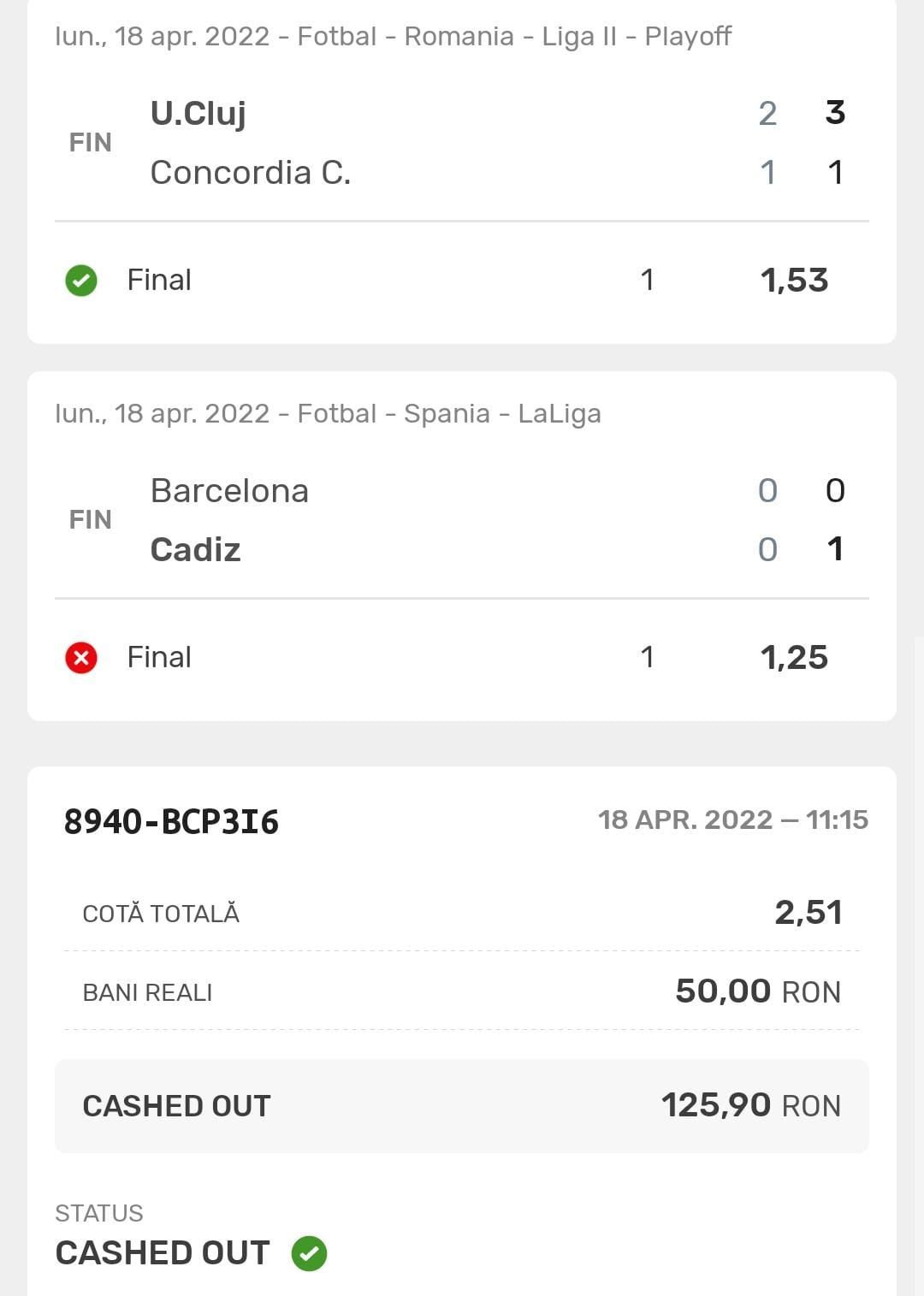Open the Barcelona team entry
Screen dimensions: 924x1296
[229, 491]
